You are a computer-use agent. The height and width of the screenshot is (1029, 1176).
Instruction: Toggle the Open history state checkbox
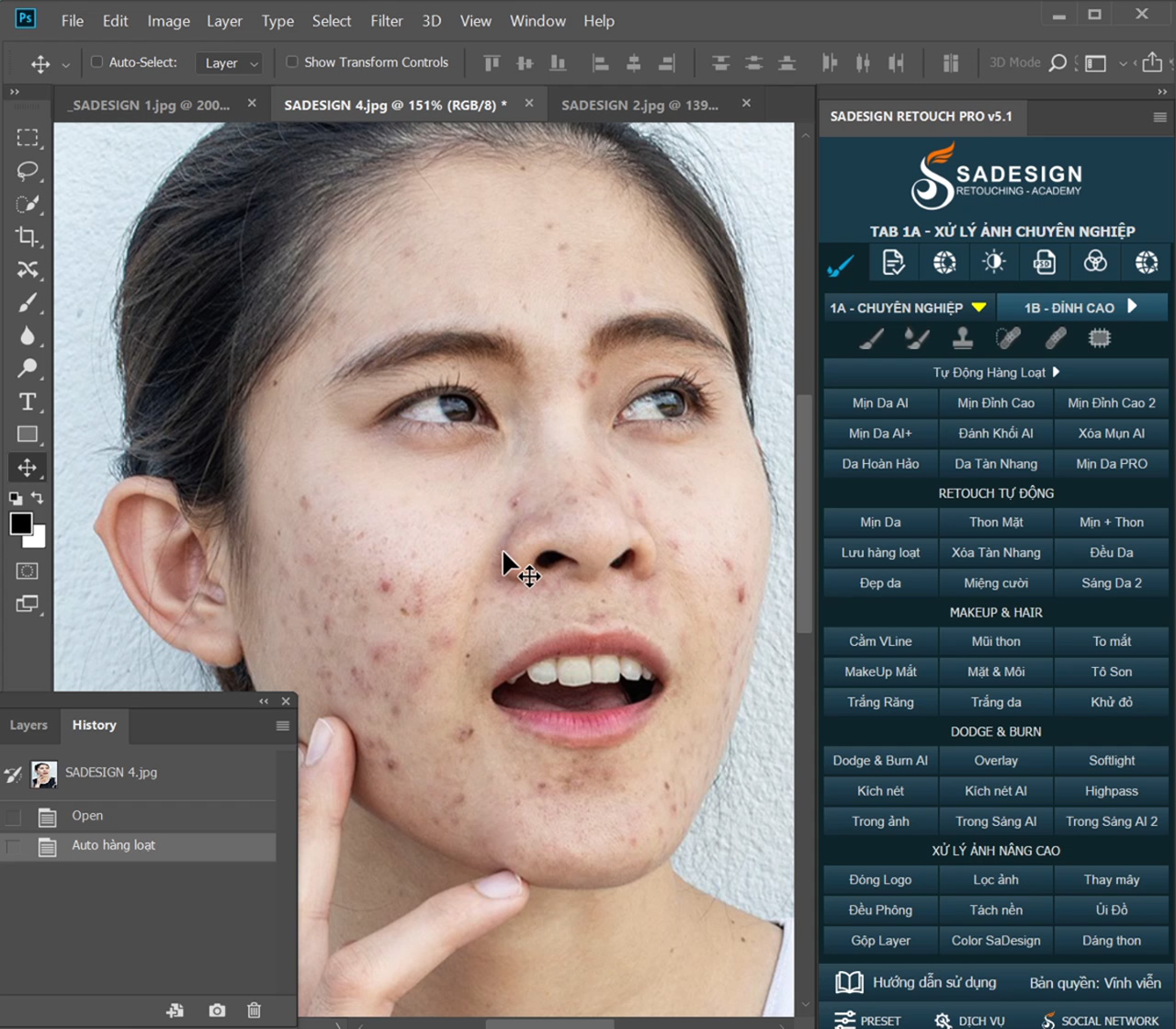click(x=13, y=816)
